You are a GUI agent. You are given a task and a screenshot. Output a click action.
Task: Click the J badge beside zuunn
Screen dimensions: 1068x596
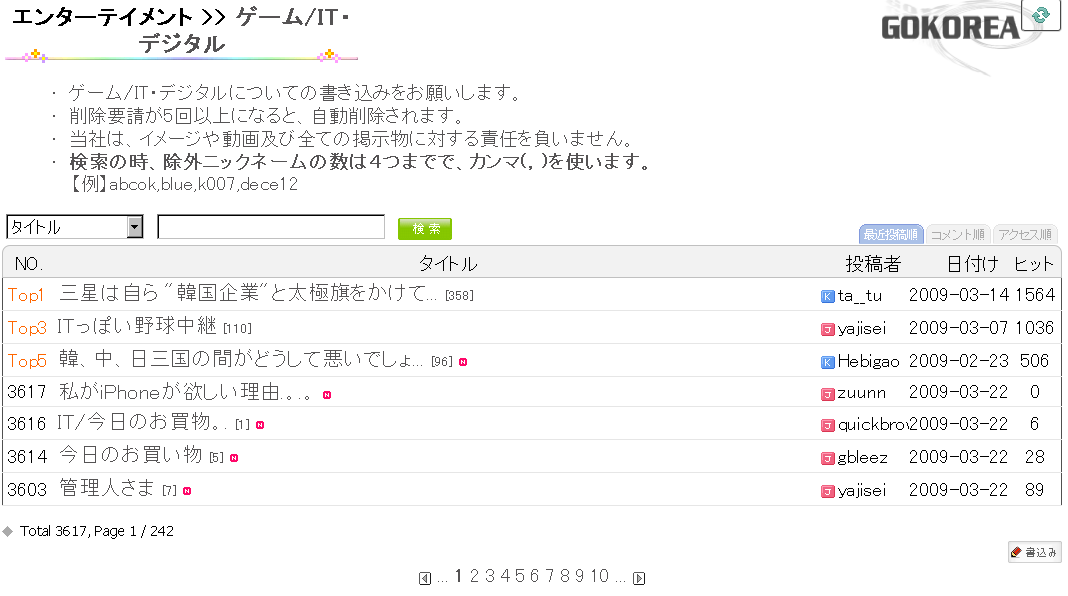(827, 395)
